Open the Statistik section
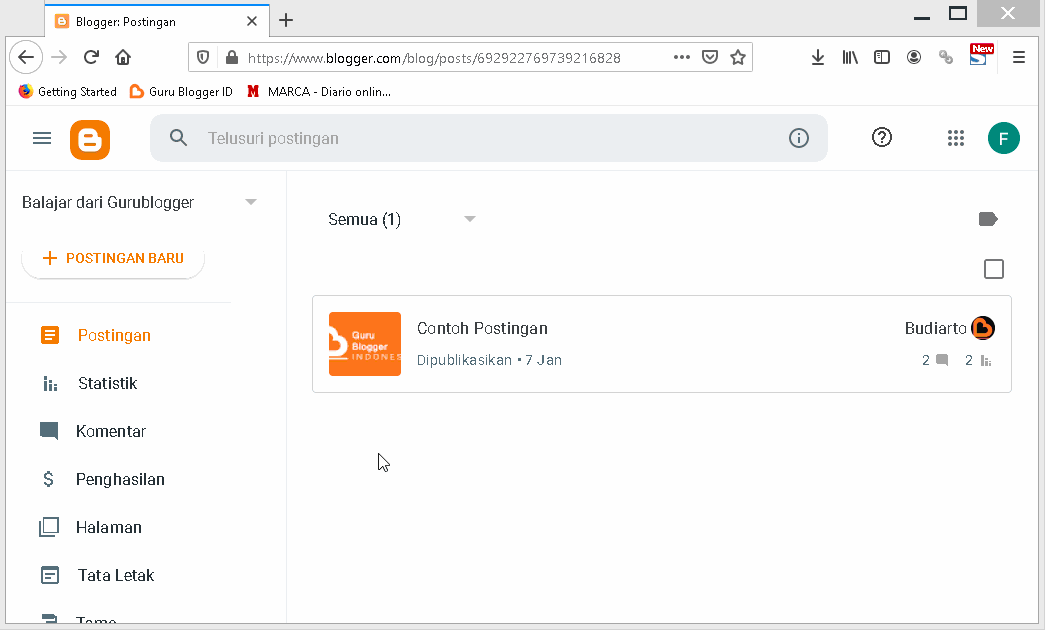Screen dimensions: 1046x630 tap(105, 383)
